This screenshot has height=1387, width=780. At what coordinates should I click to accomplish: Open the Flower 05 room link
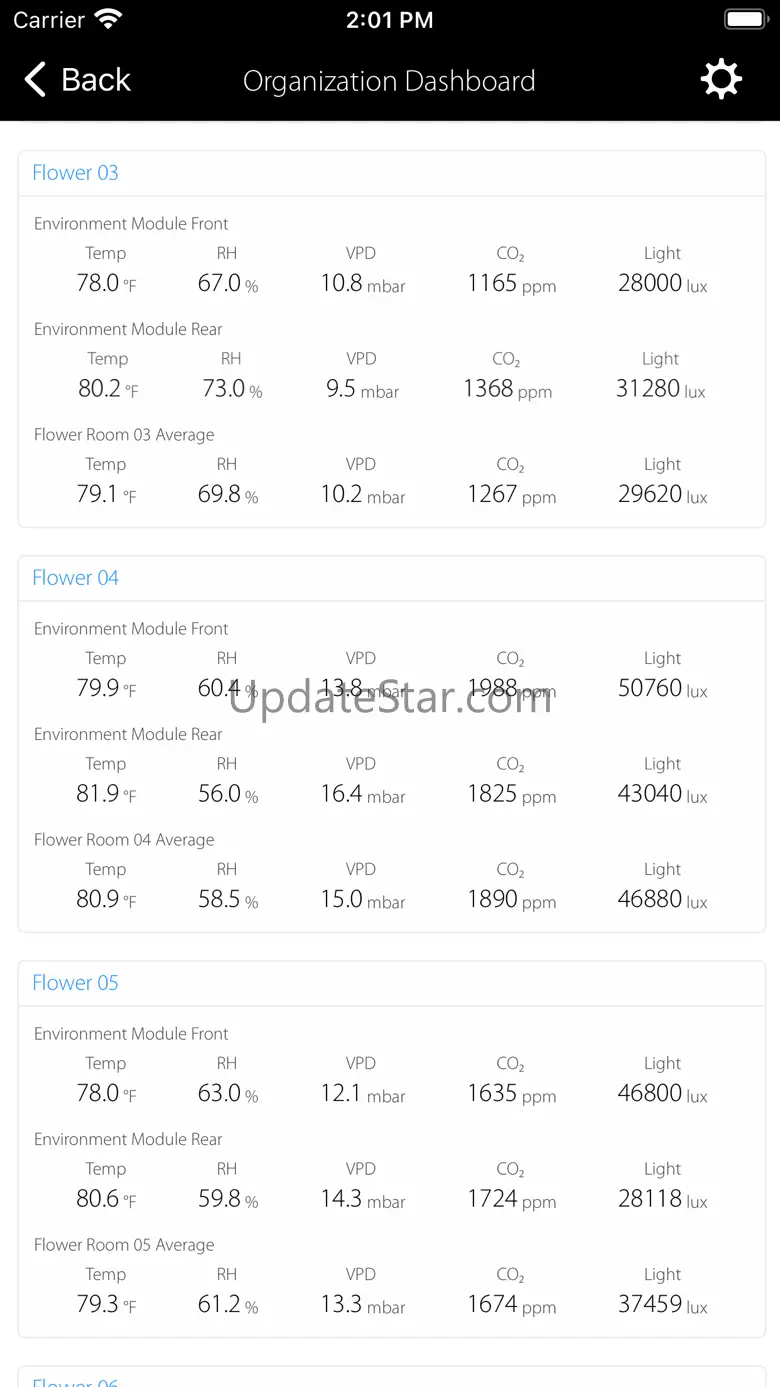tap(75, 983)
